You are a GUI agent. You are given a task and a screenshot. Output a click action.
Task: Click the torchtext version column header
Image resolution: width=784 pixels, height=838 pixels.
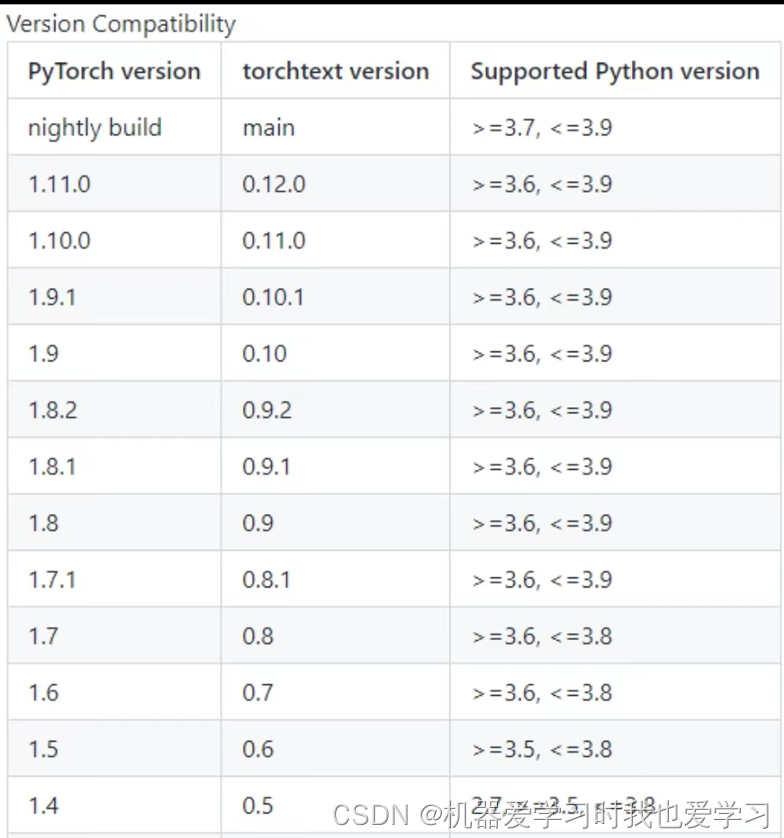click(x=336, y=71)
